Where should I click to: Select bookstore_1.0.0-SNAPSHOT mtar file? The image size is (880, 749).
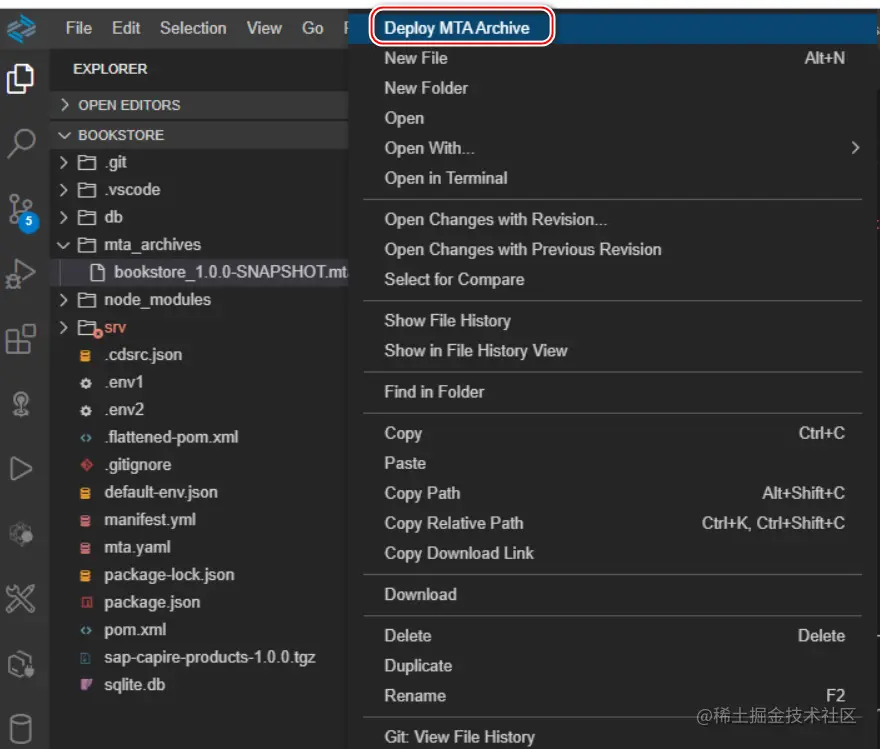point(199,273)
